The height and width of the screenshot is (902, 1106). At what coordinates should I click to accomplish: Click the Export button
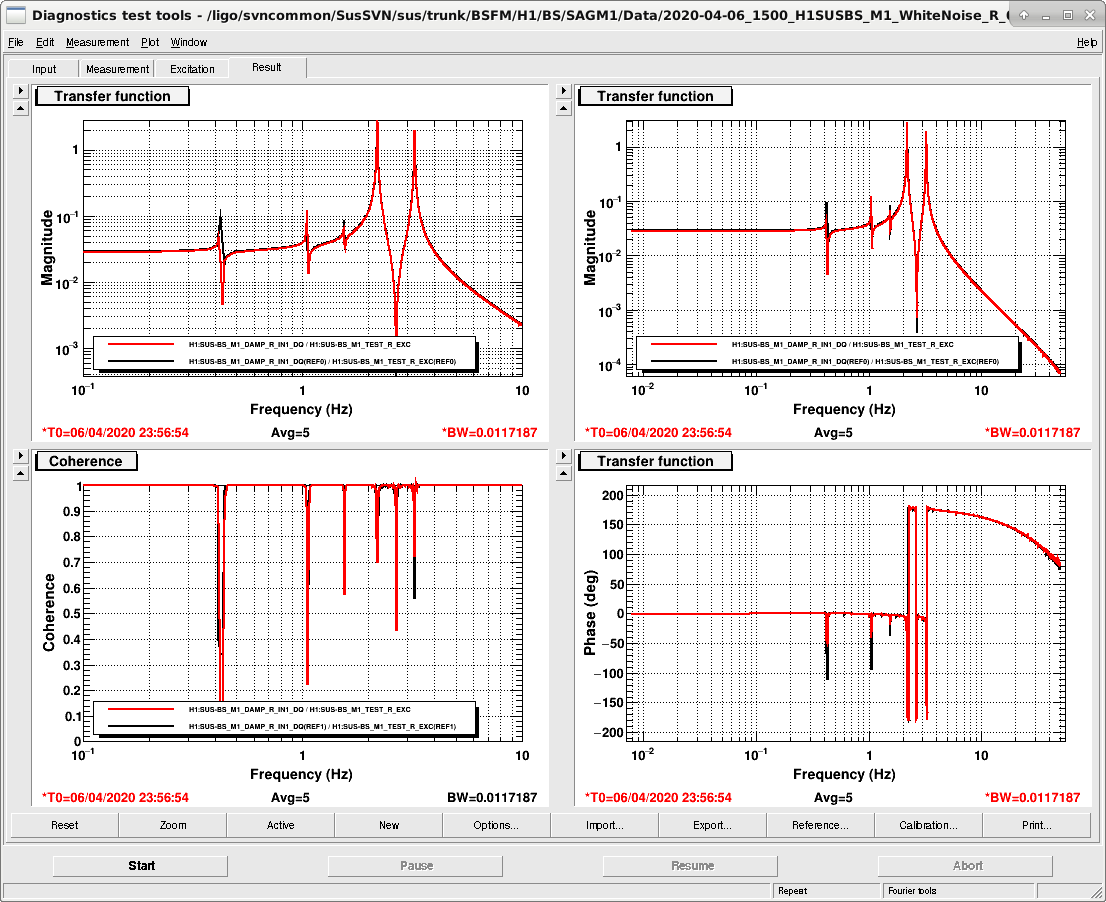click(712, 825)
